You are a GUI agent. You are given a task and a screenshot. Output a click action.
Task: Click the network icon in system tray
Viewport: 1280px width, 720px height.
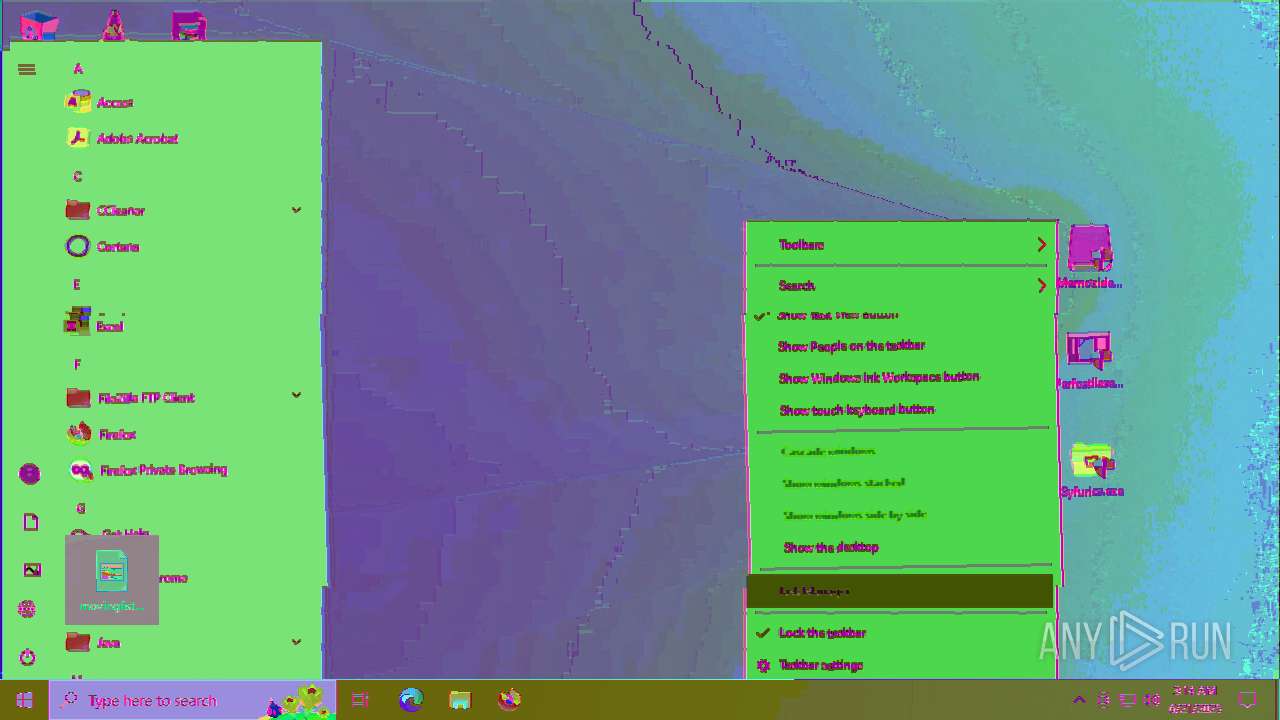1128,700
